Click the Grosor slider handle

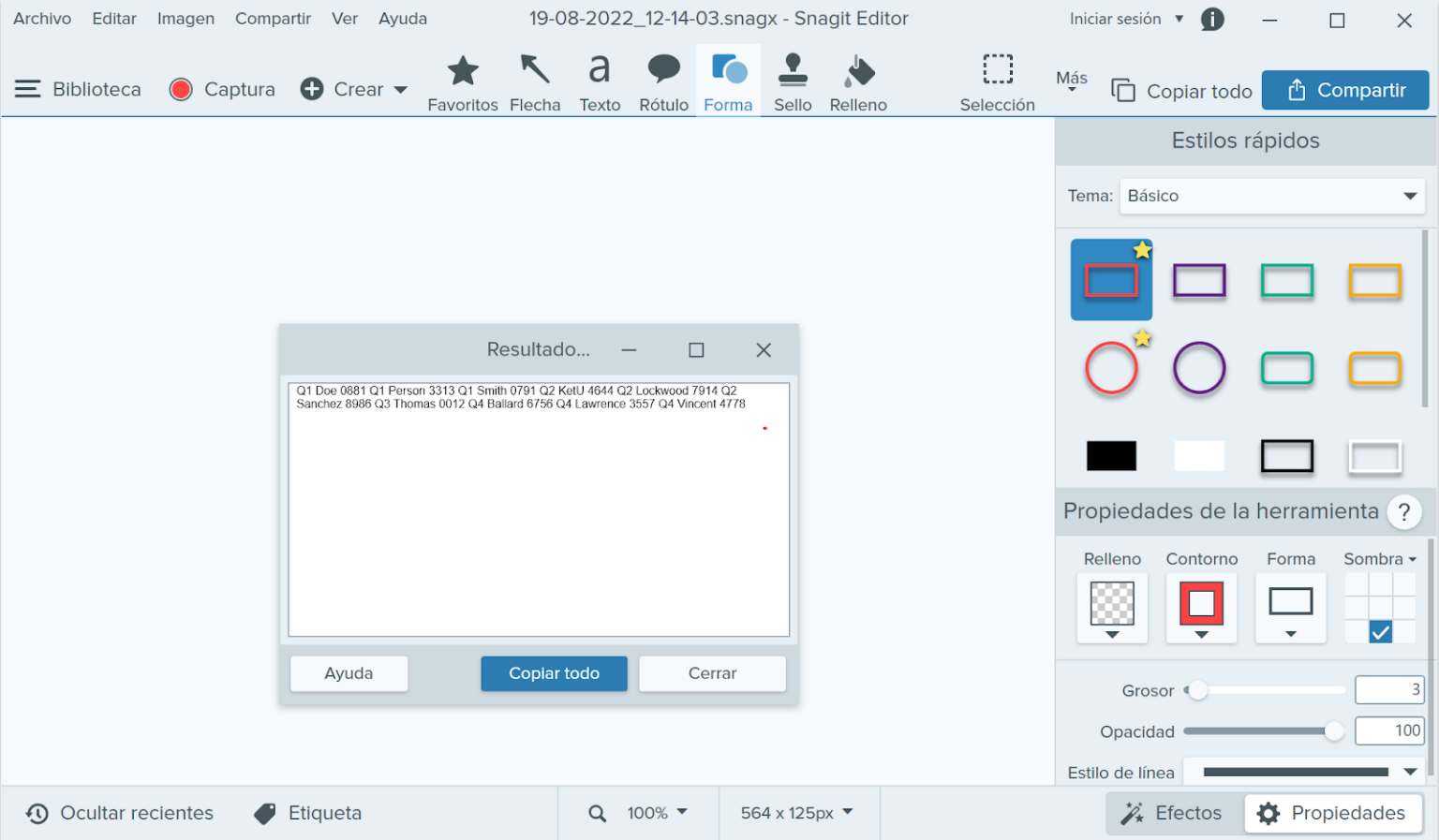1197,690
